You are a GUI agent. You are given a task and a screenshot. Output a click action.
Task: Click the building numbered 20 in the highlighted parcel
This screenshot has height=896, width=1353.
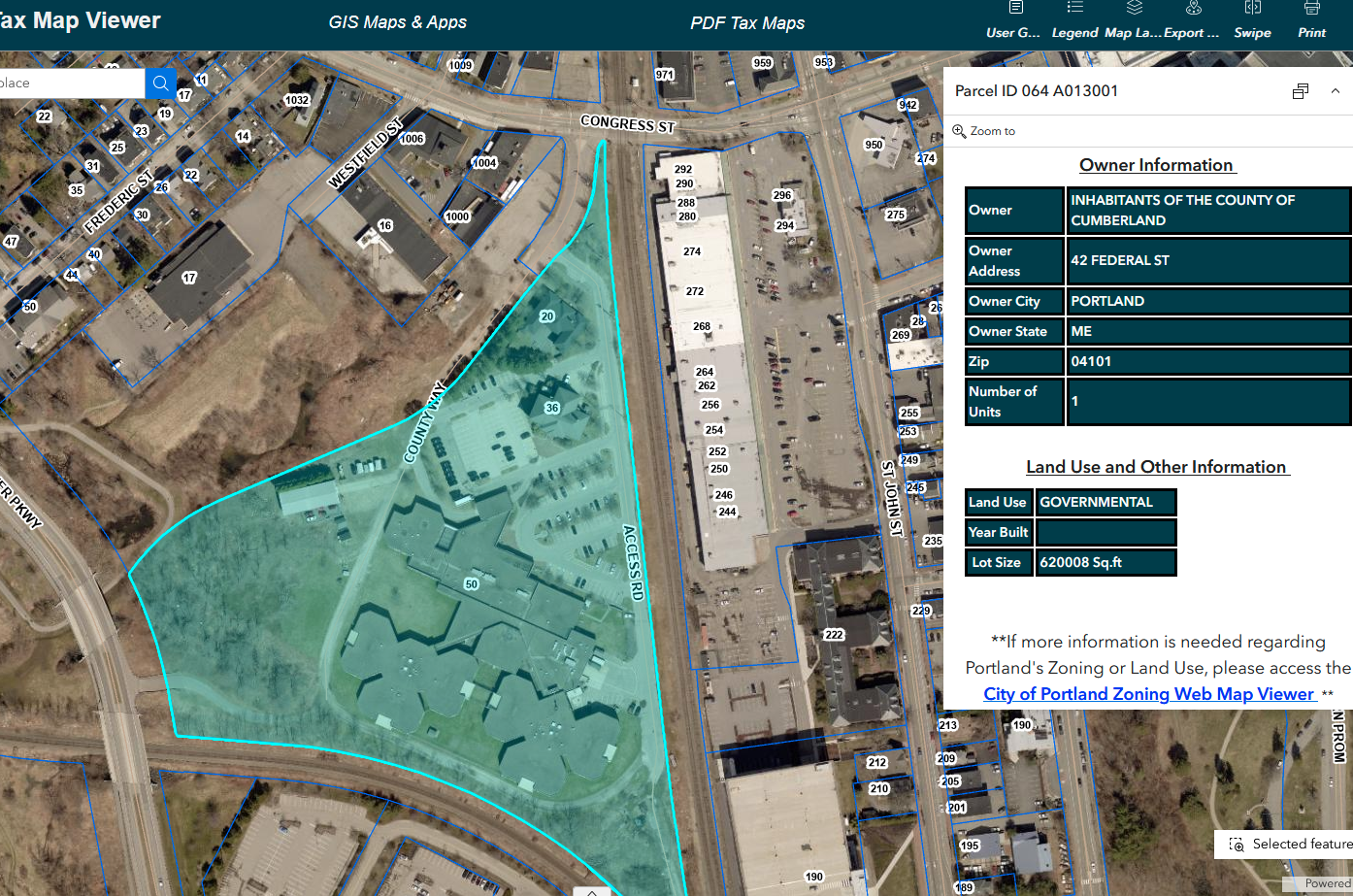[547, 316]
